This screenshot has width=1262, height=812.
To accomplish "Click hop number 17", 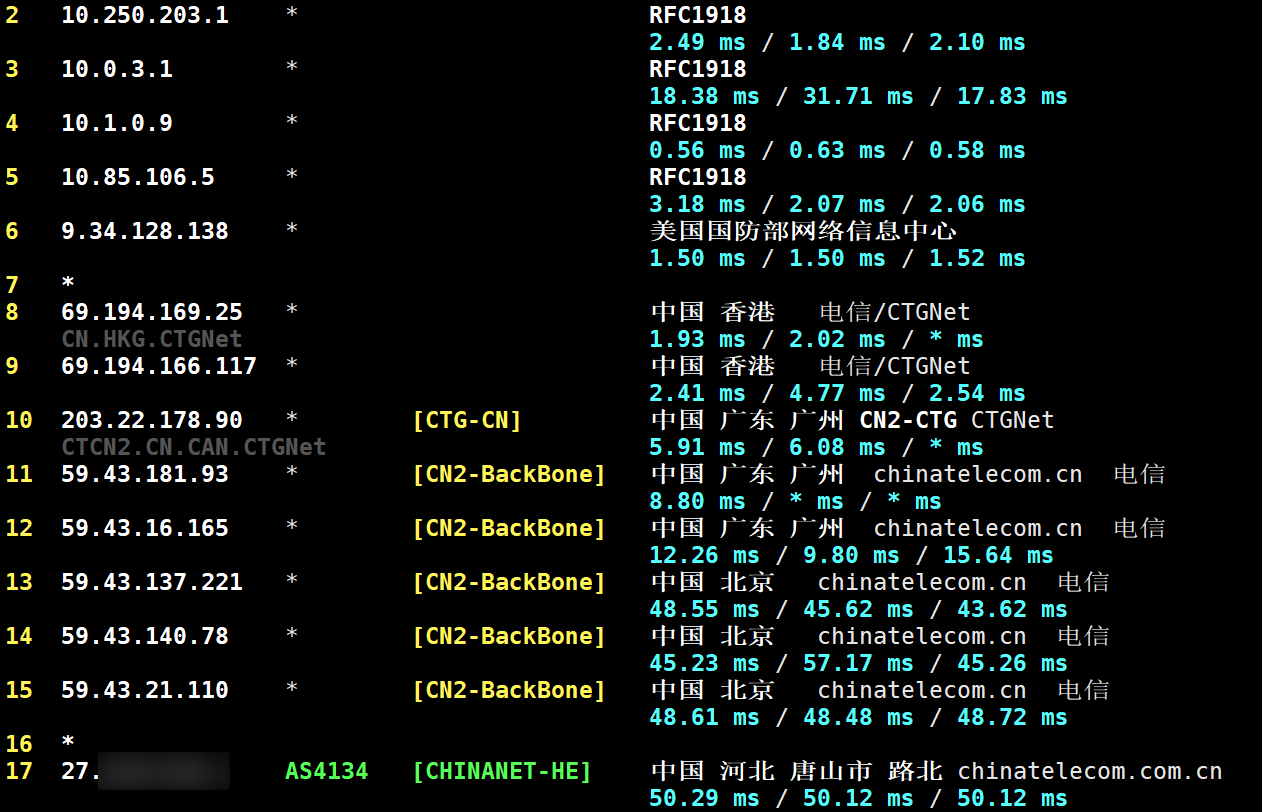I will (x=18, y=771).
